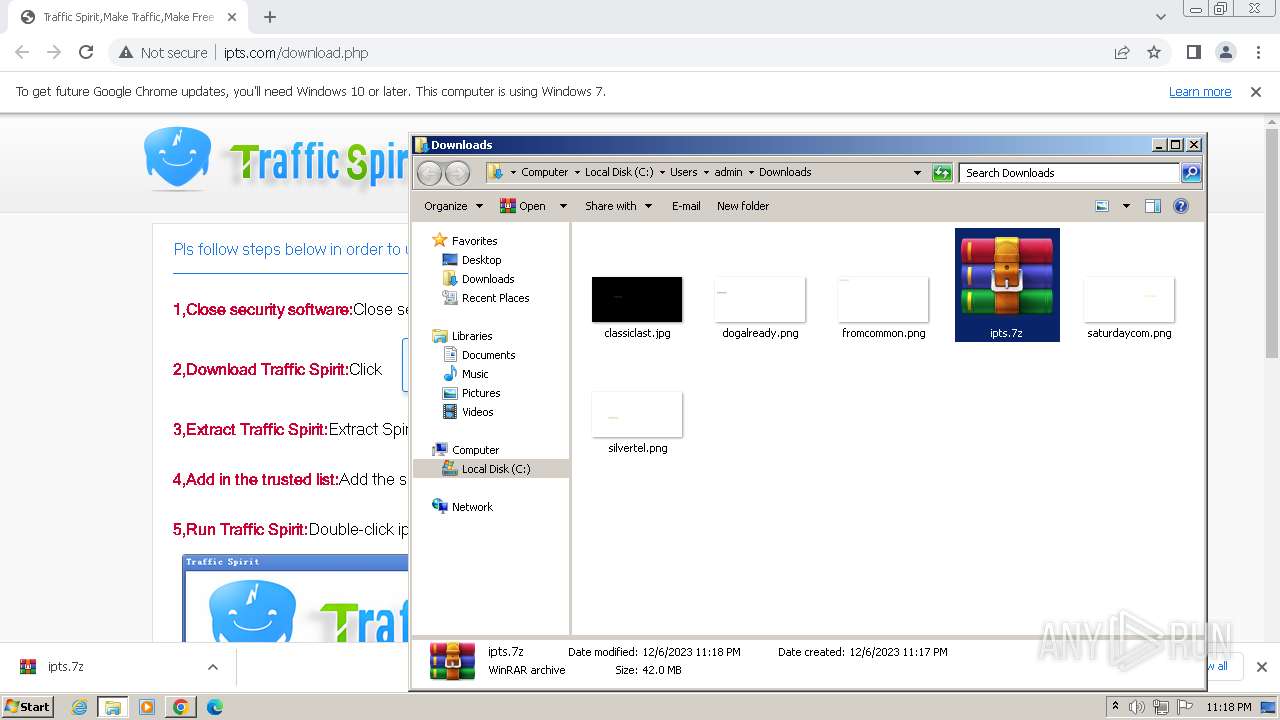Open Chrome profile avatar
This screenshot has height=720, width=1280.
1225,52
